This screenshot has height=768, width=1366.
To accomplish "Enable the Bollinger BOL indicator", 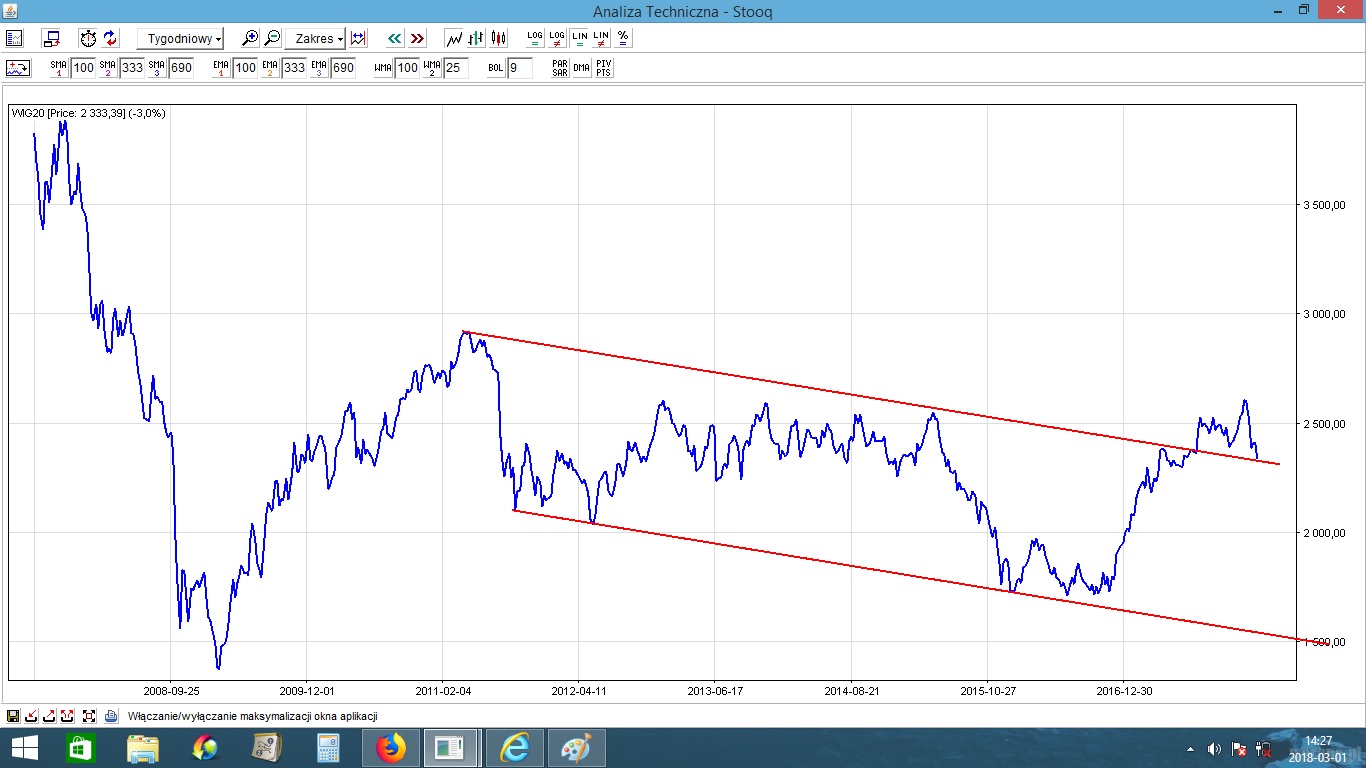I will point(495,68).
